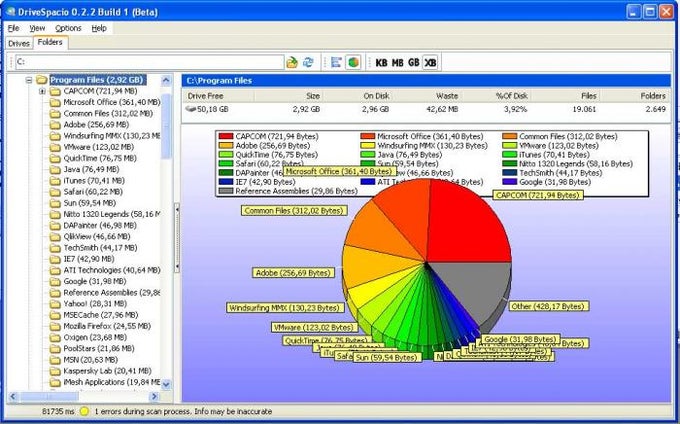Open the File menu
The height and width of the screenshot is (424, 680).
[13, 28]
